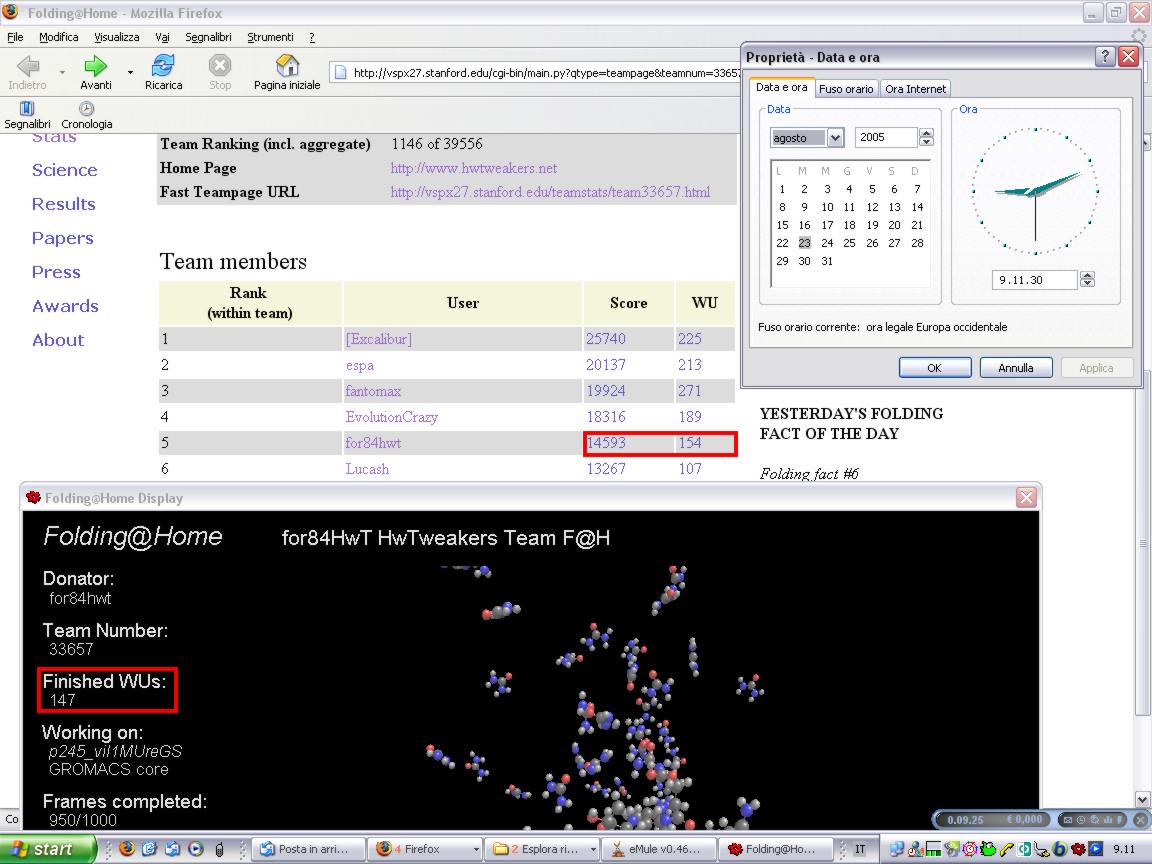Decrease the year with the down arrow
This screenshot has height=864, width=1152.
tap(926, 142)
